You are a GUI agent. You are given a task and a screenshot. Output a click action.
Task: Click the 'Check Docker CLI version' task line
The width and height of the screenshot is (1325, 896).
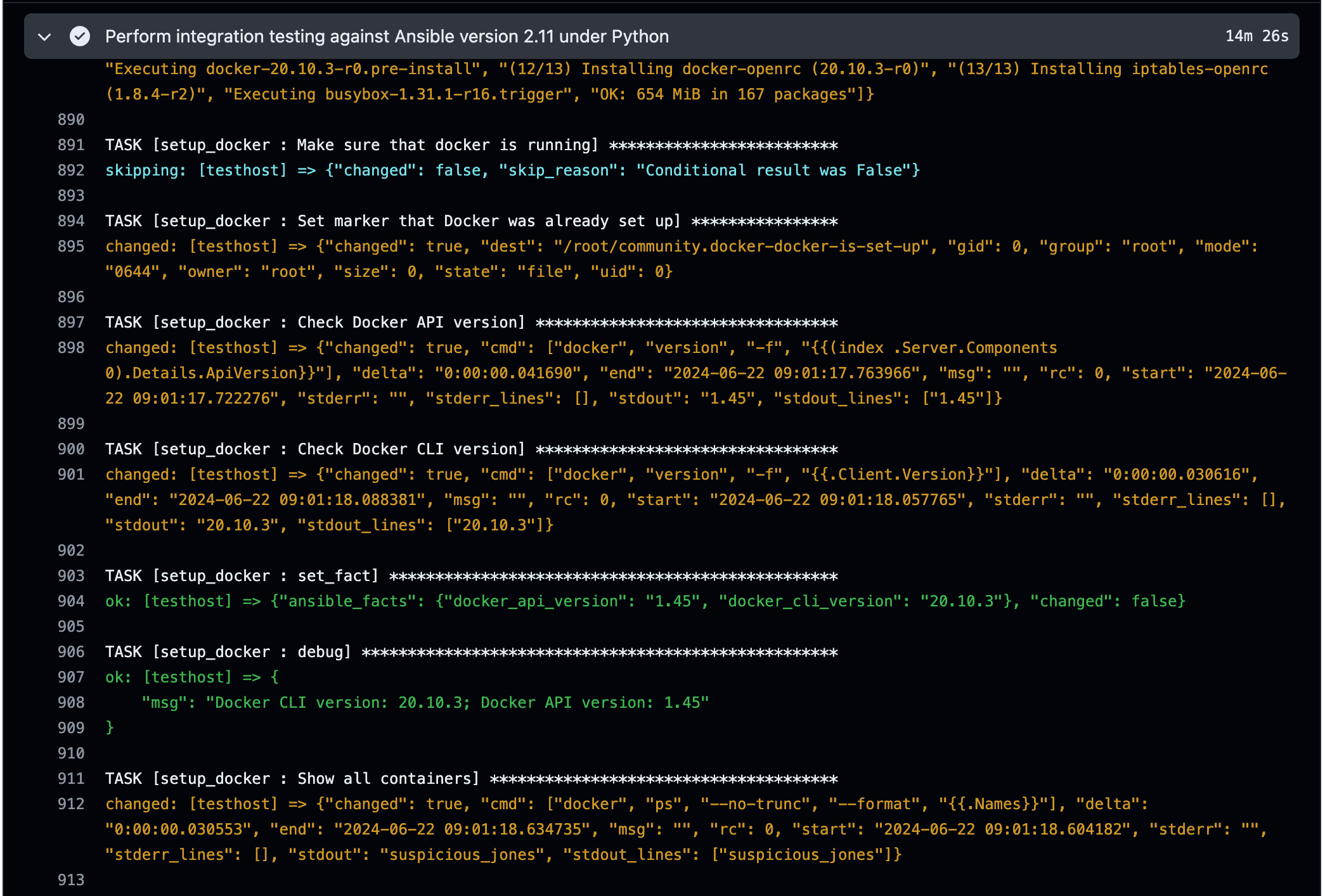471,449
